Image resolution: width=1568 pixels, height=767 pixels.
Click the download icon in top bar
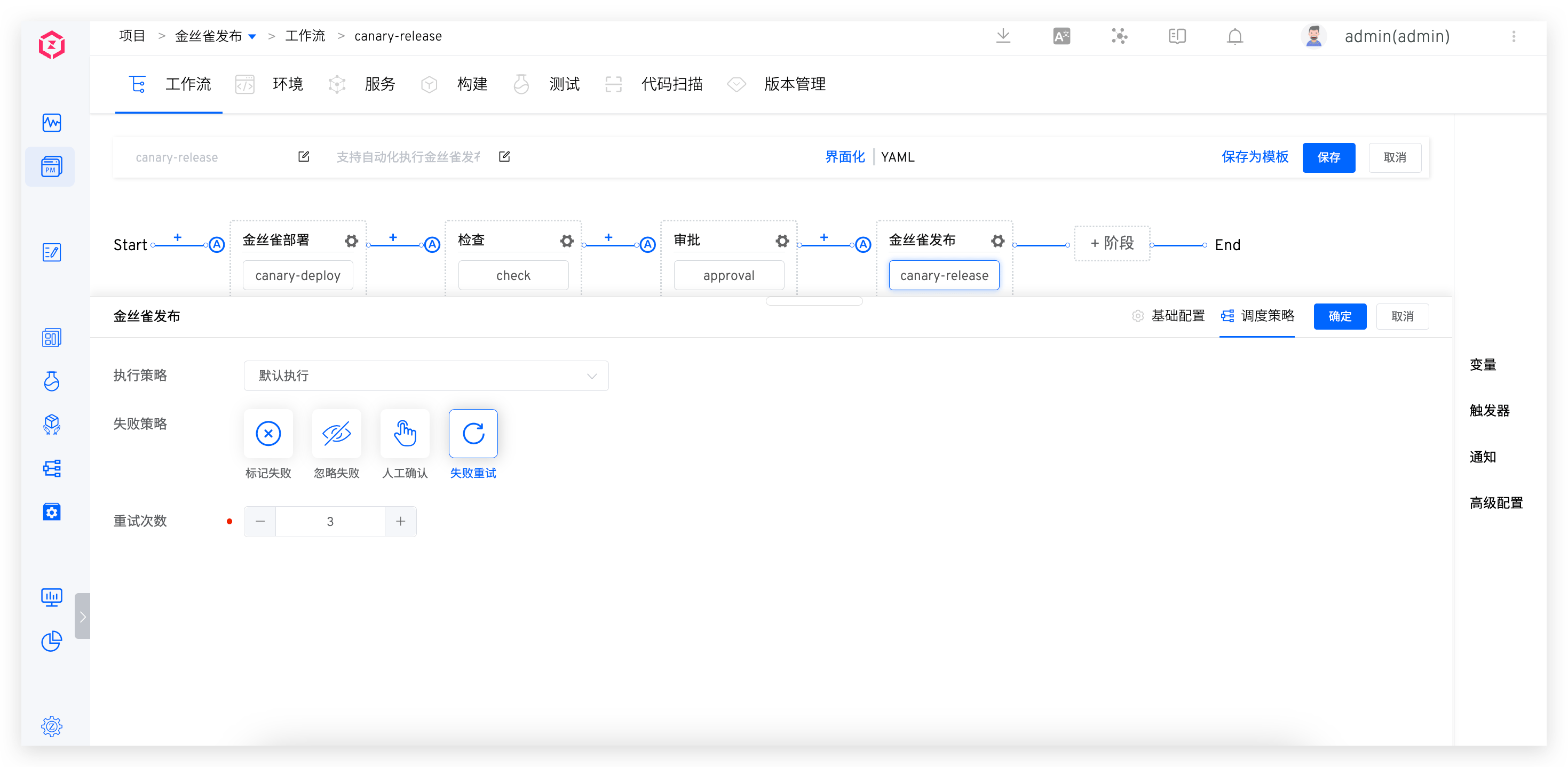[x=1003, y=36]
